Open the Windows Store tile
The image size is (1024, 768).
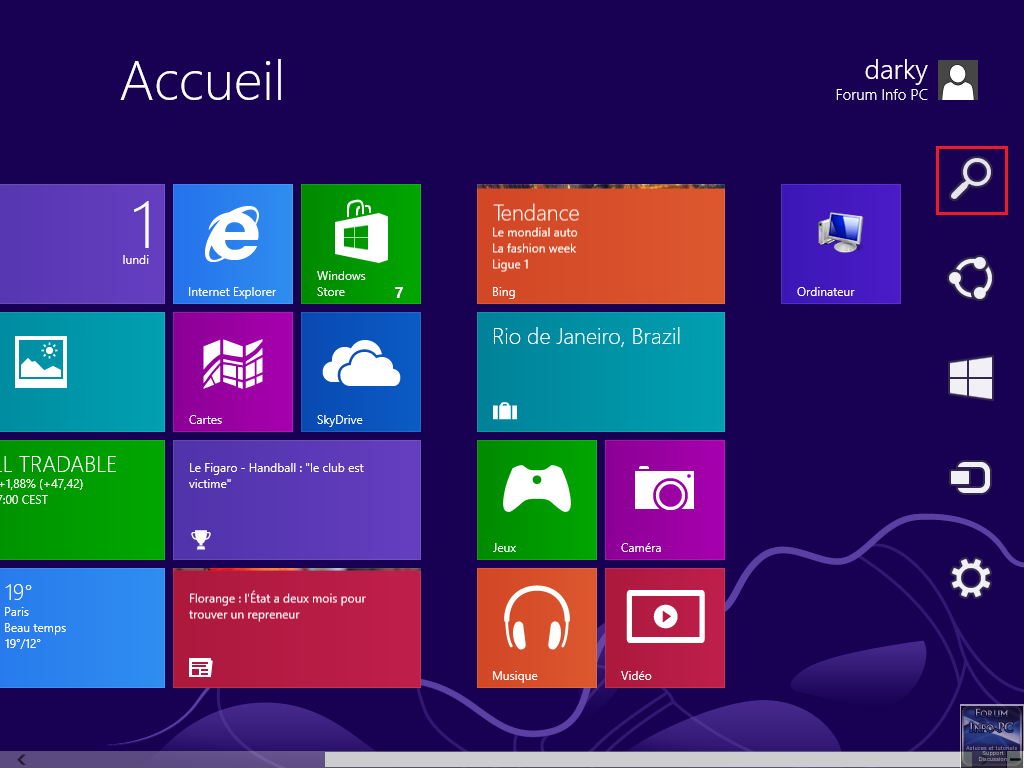coord(360,244)
